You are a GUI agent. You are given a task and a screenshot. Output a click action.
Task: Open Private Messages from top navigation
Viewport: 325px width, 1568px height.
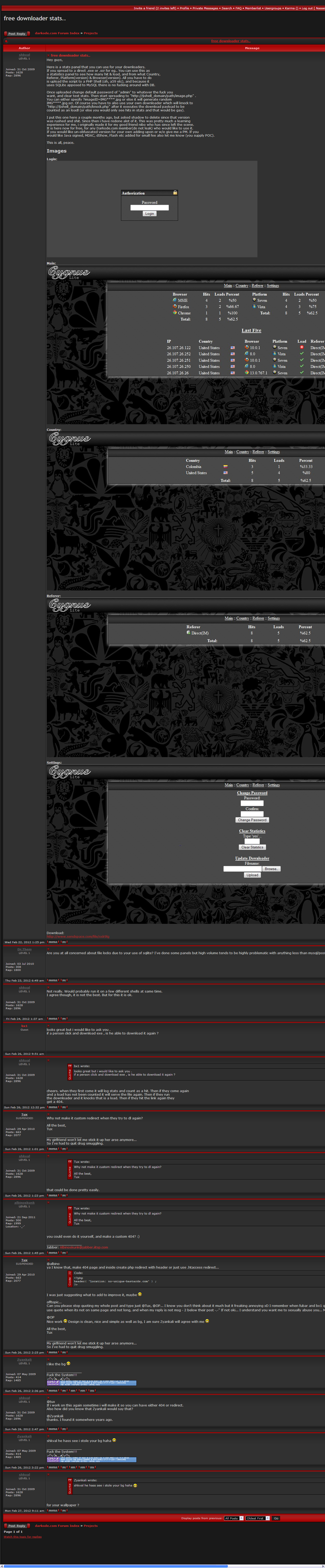pos(205,8)
